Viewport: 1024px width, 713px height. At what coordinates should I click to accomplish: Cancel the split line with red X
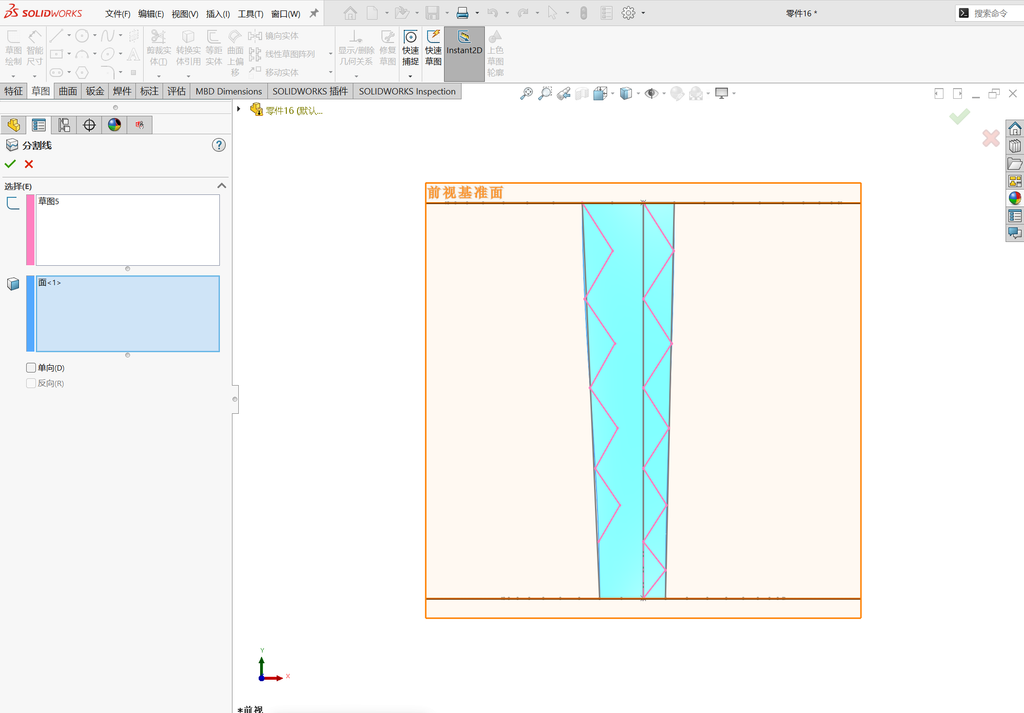tap(29, 164)
